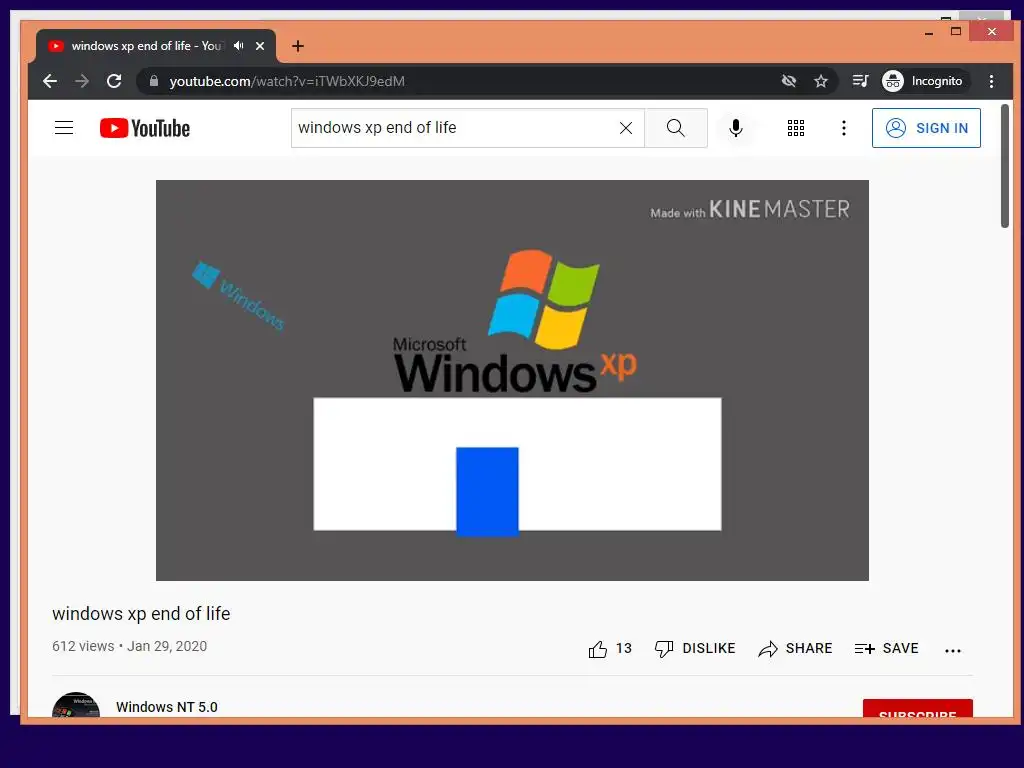Maximize the Chrome window
1024x768 pixels.
coord(956,31)
